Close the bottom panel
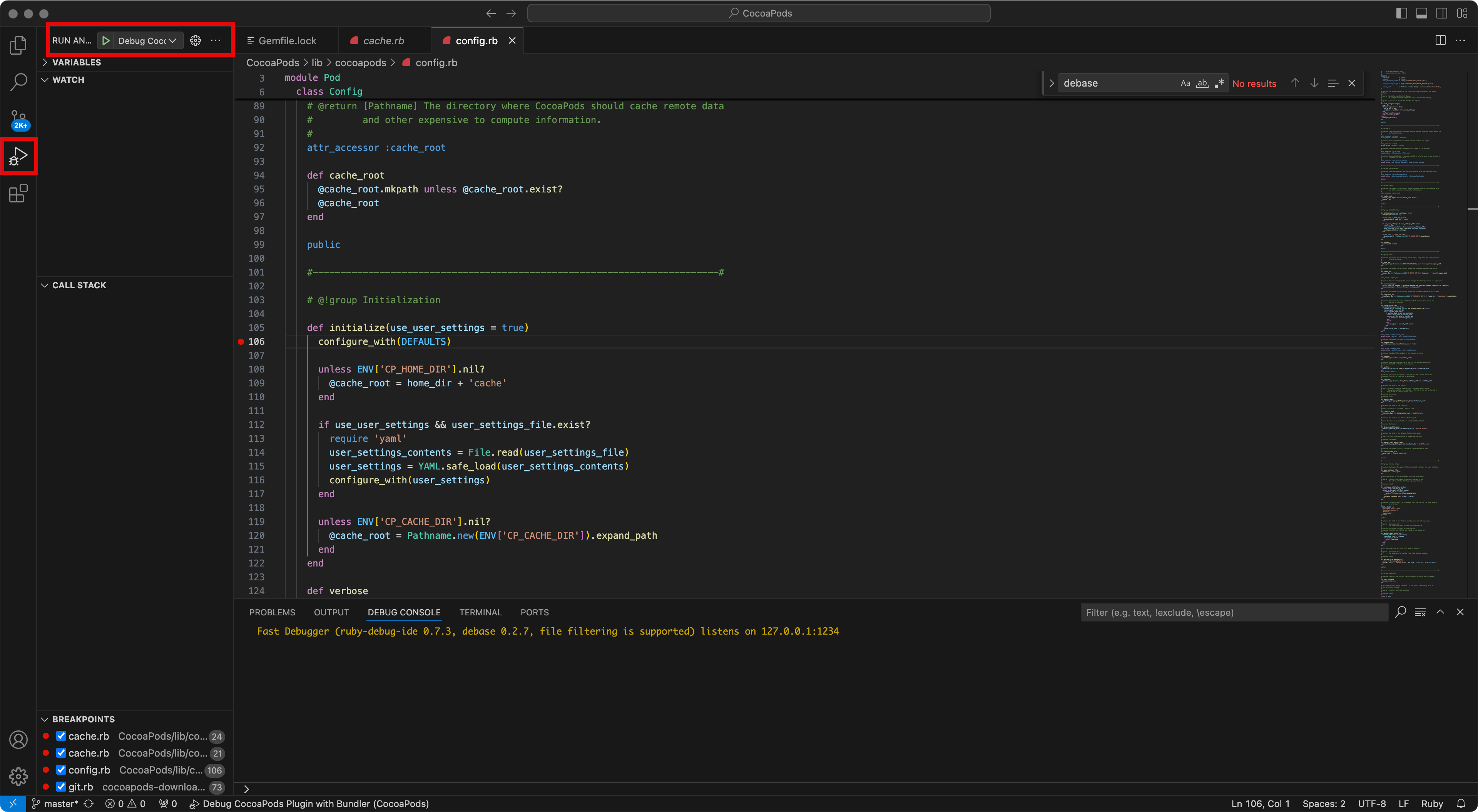The width and height of the screenshot is (1478, 812). (1460, 612)
